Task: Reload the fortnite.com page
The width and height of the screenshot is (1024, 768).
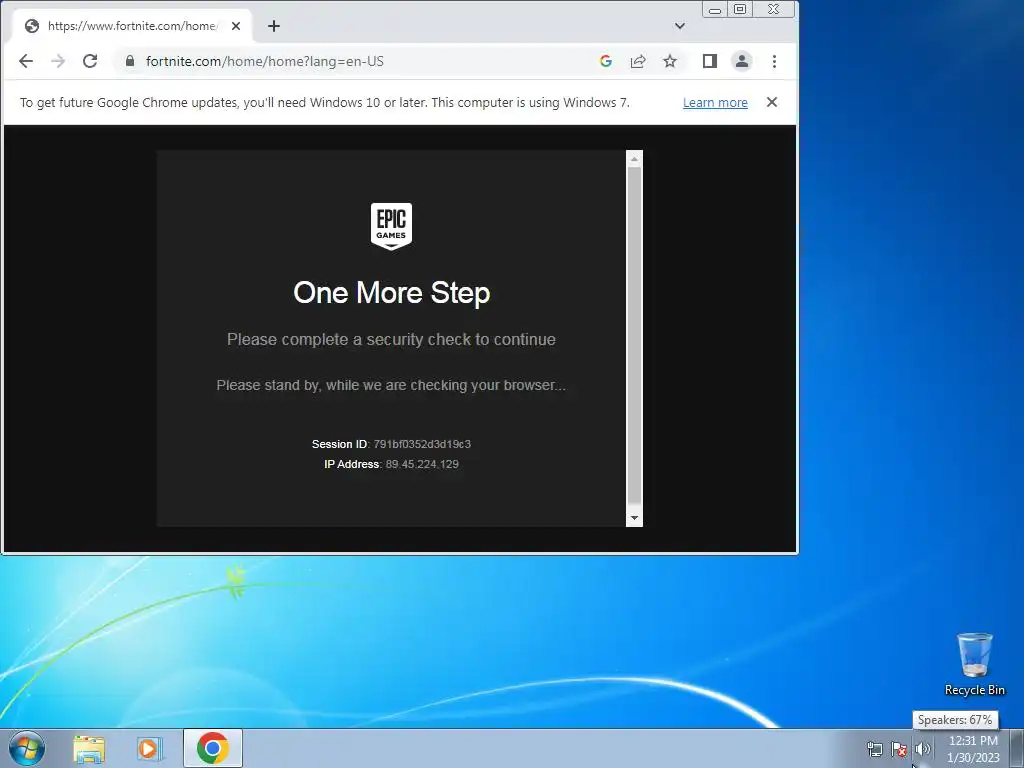Action: tap(90, 61)
